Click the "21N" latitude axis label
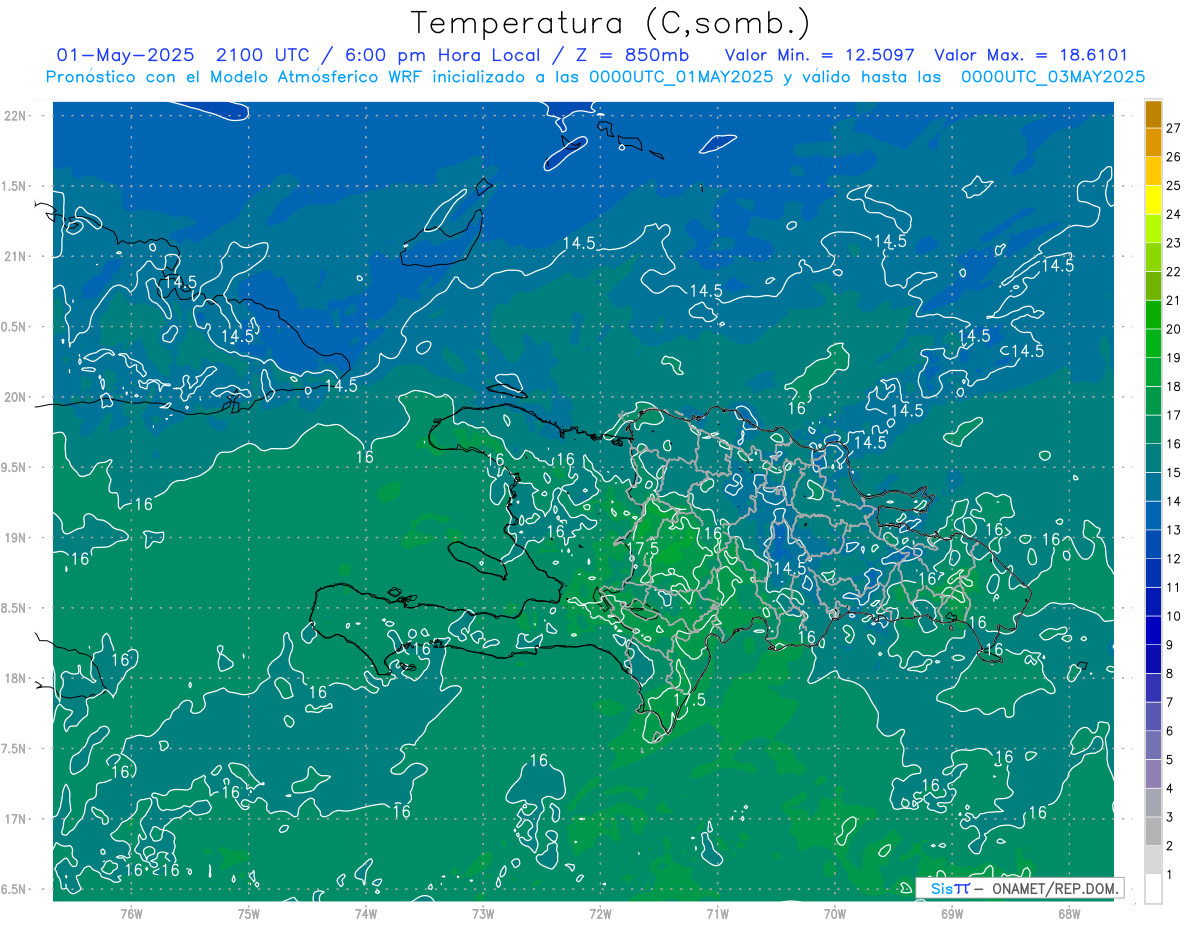 pos(15,256)
